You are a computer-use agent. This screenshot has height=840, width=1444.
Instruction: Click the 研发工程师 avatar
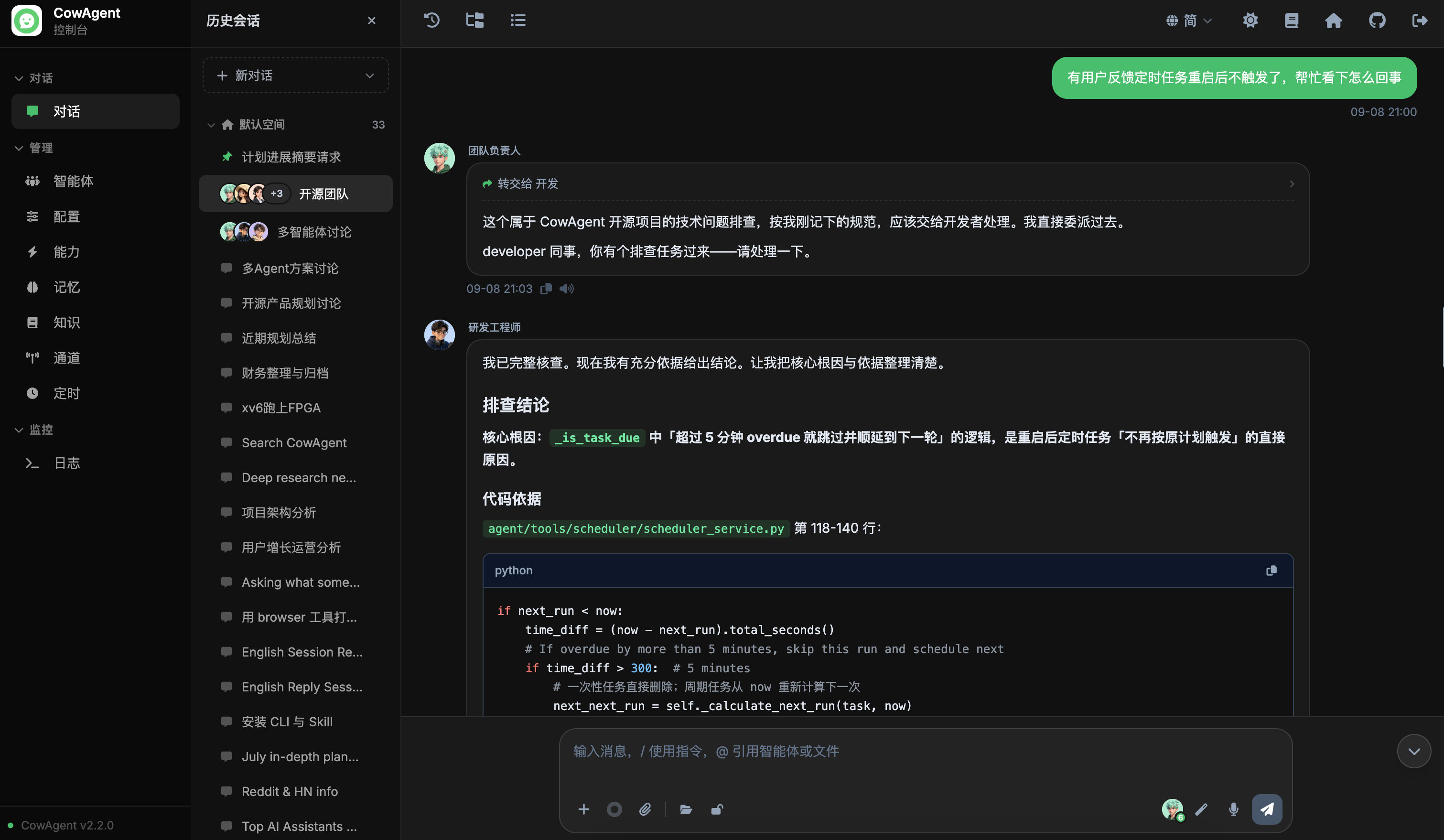click(440, 334)
